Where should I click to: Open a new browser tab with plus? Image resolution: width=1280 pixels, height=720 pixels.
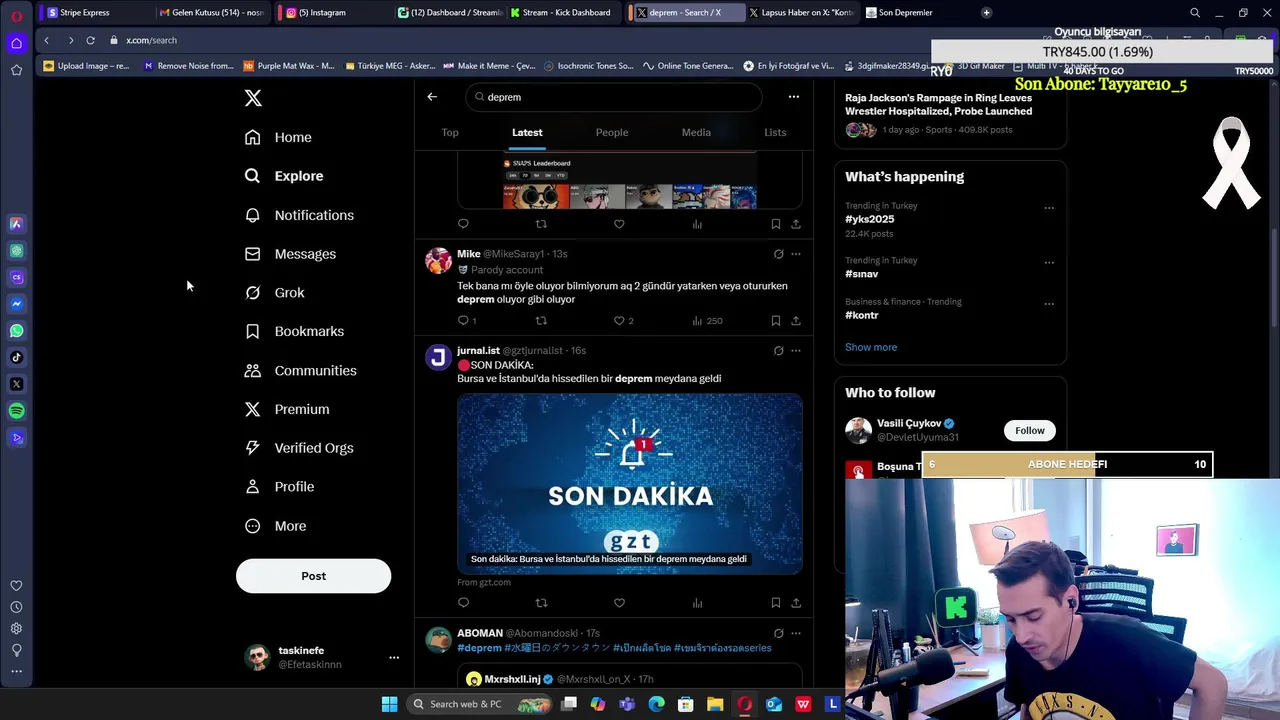pos(986,12)
